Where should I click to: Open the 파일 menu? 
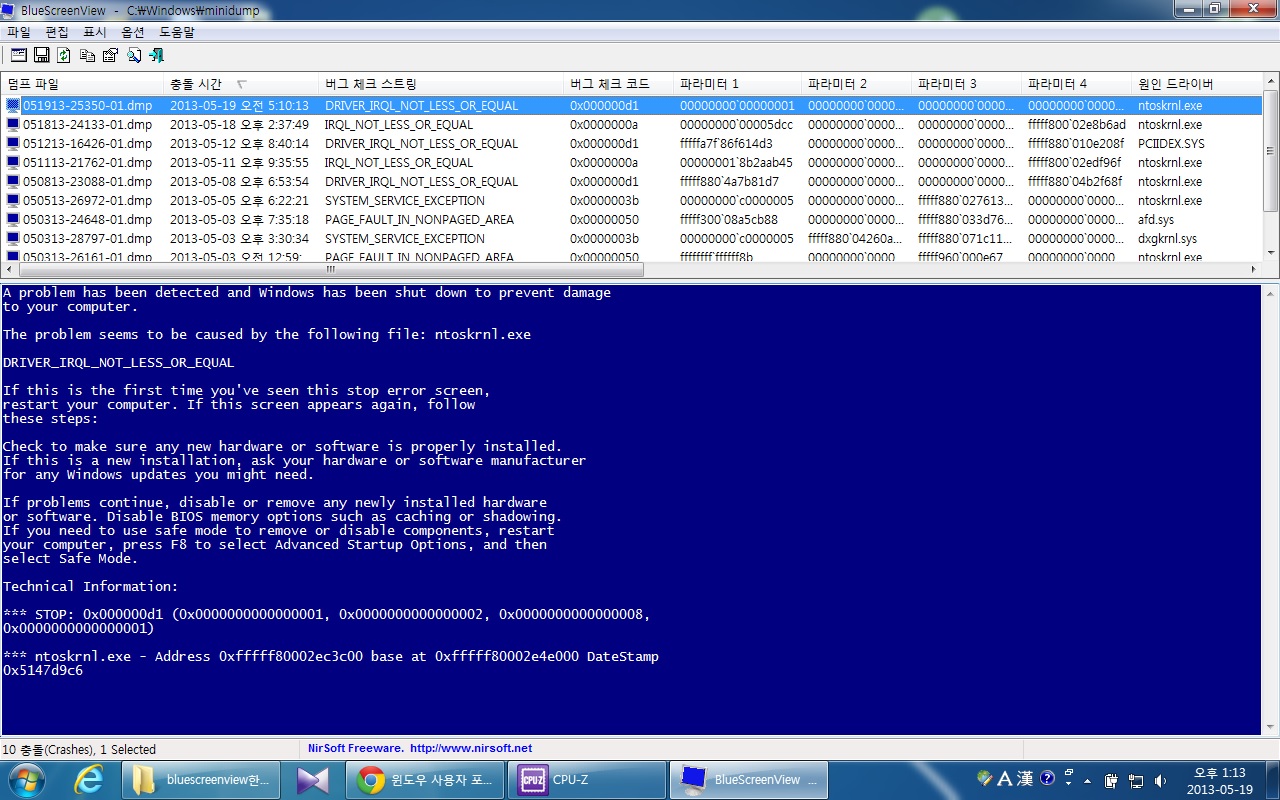point(19,32)
